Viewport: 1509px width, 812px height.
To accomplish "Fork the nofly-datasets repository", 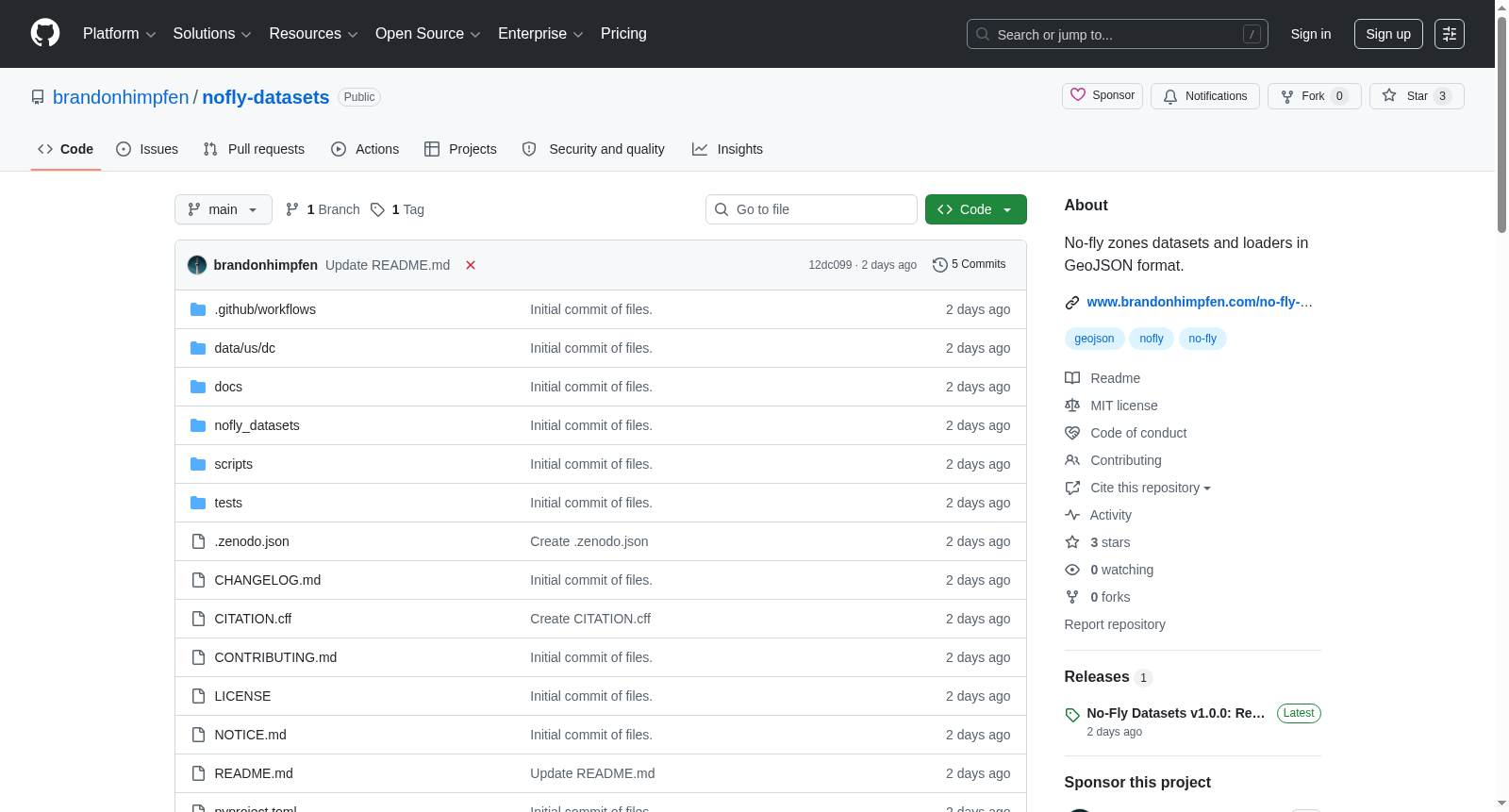I will click(x=1315, y=96).
